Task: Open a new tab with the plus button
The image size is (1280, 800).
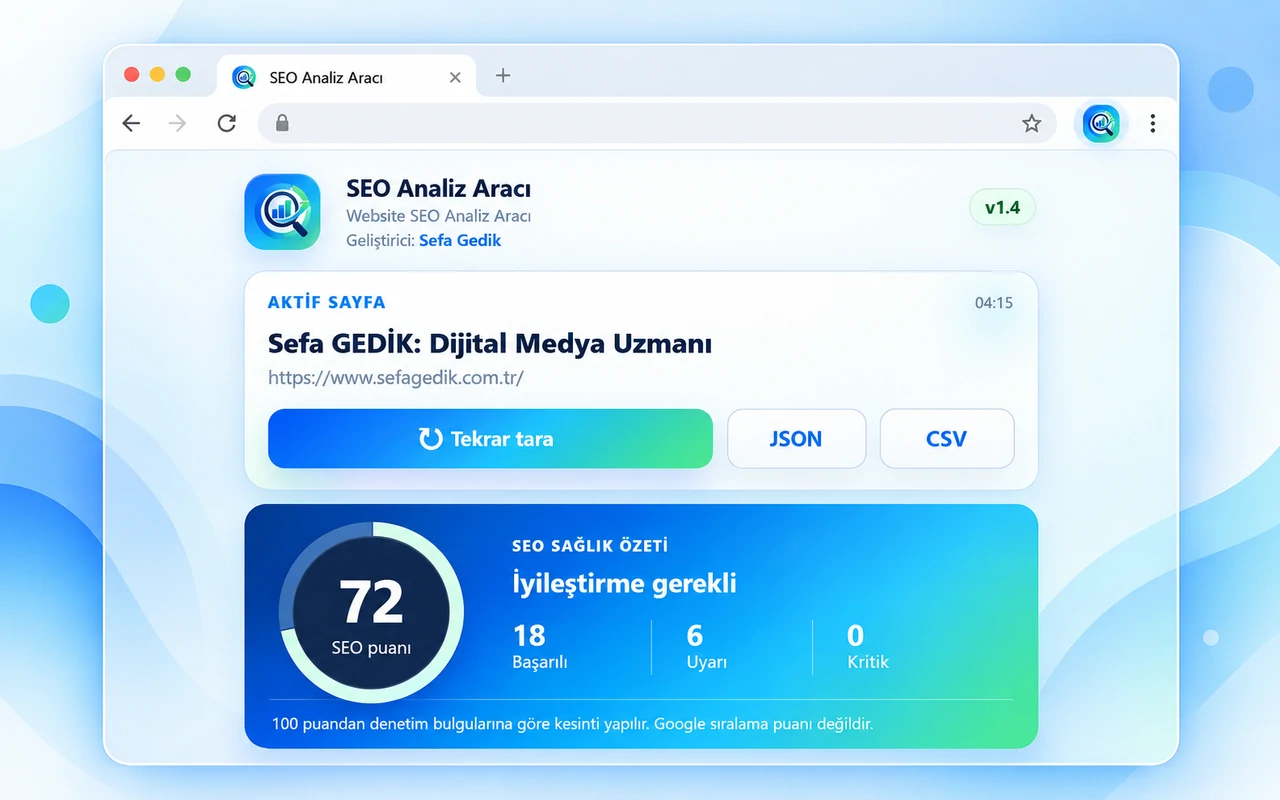Action: (x=503, y=76)
